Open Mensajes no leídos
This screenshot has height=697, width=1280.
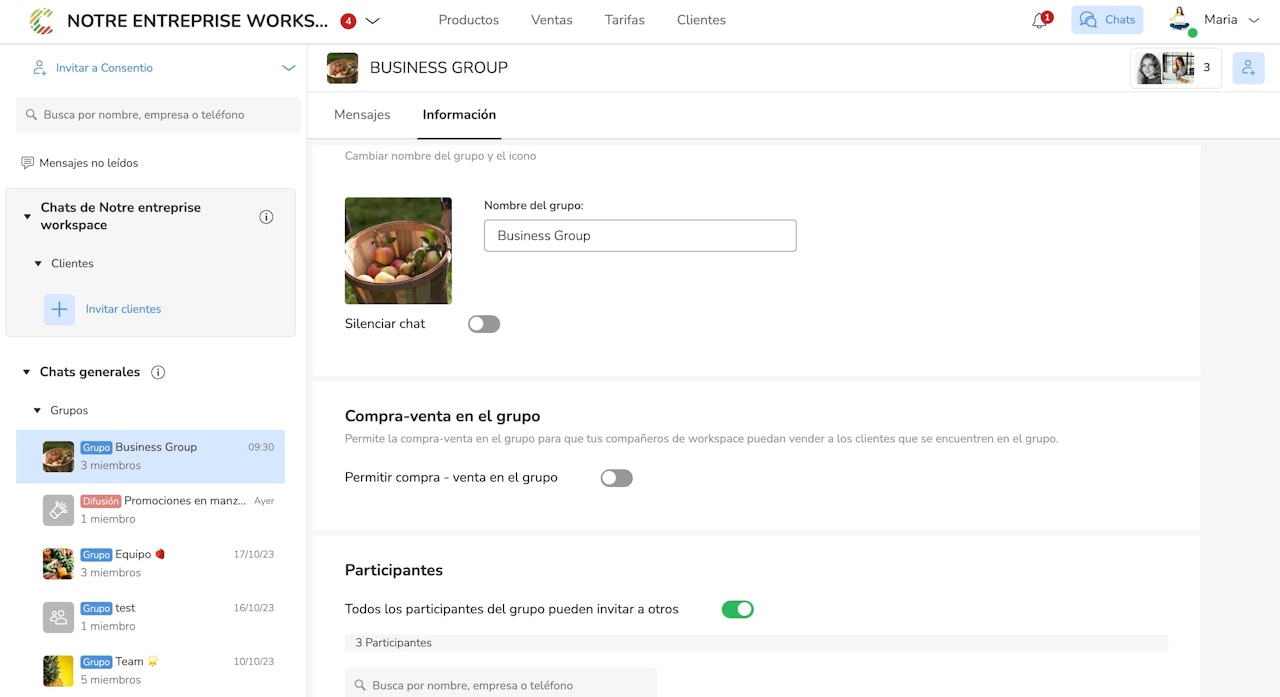pos(88,163)
